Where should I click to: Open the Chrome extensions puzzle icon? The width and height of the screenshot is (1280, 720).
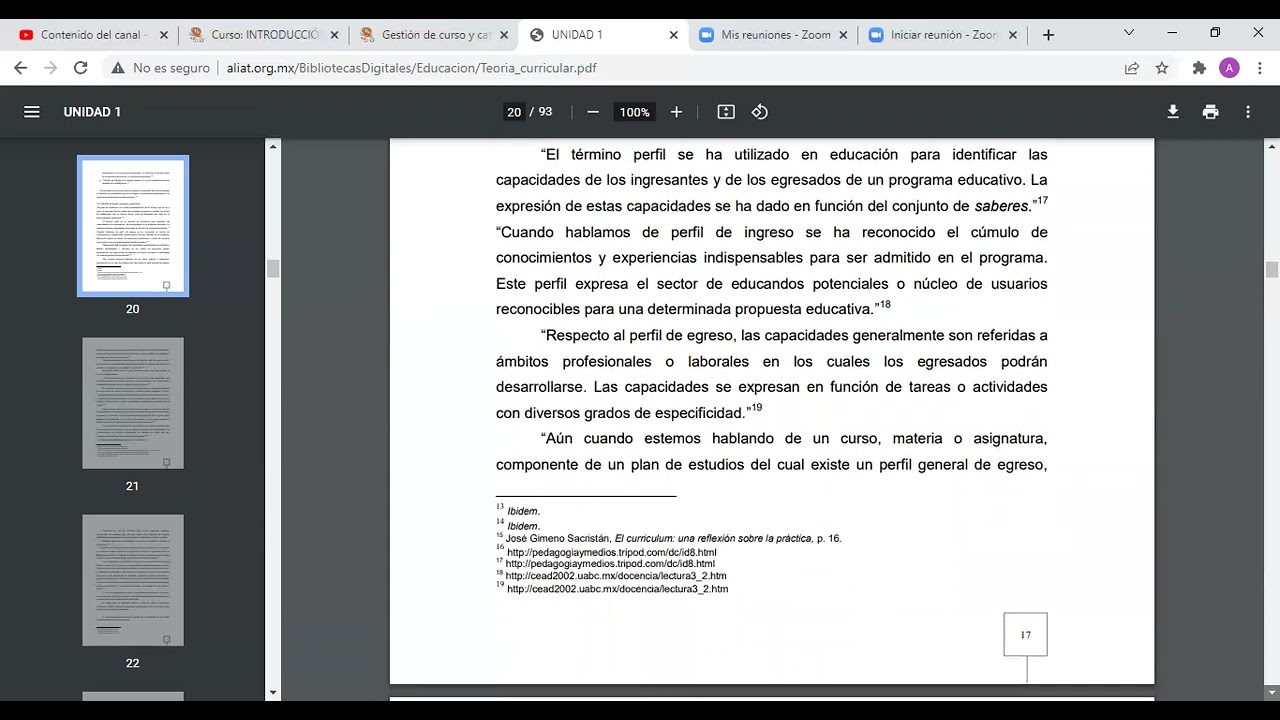[1198, 68]
